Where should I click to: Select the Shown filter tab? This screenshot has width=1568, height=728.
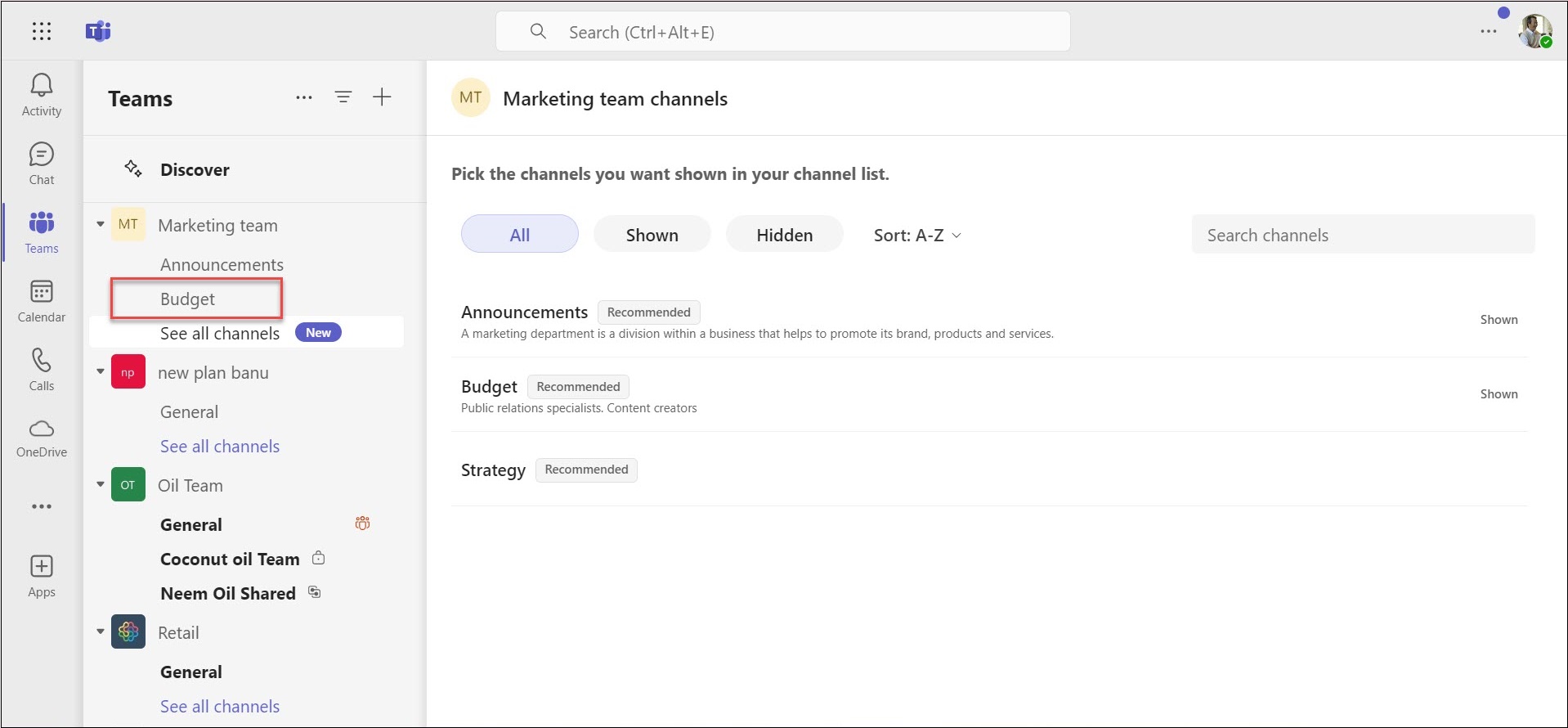point(652,236)
